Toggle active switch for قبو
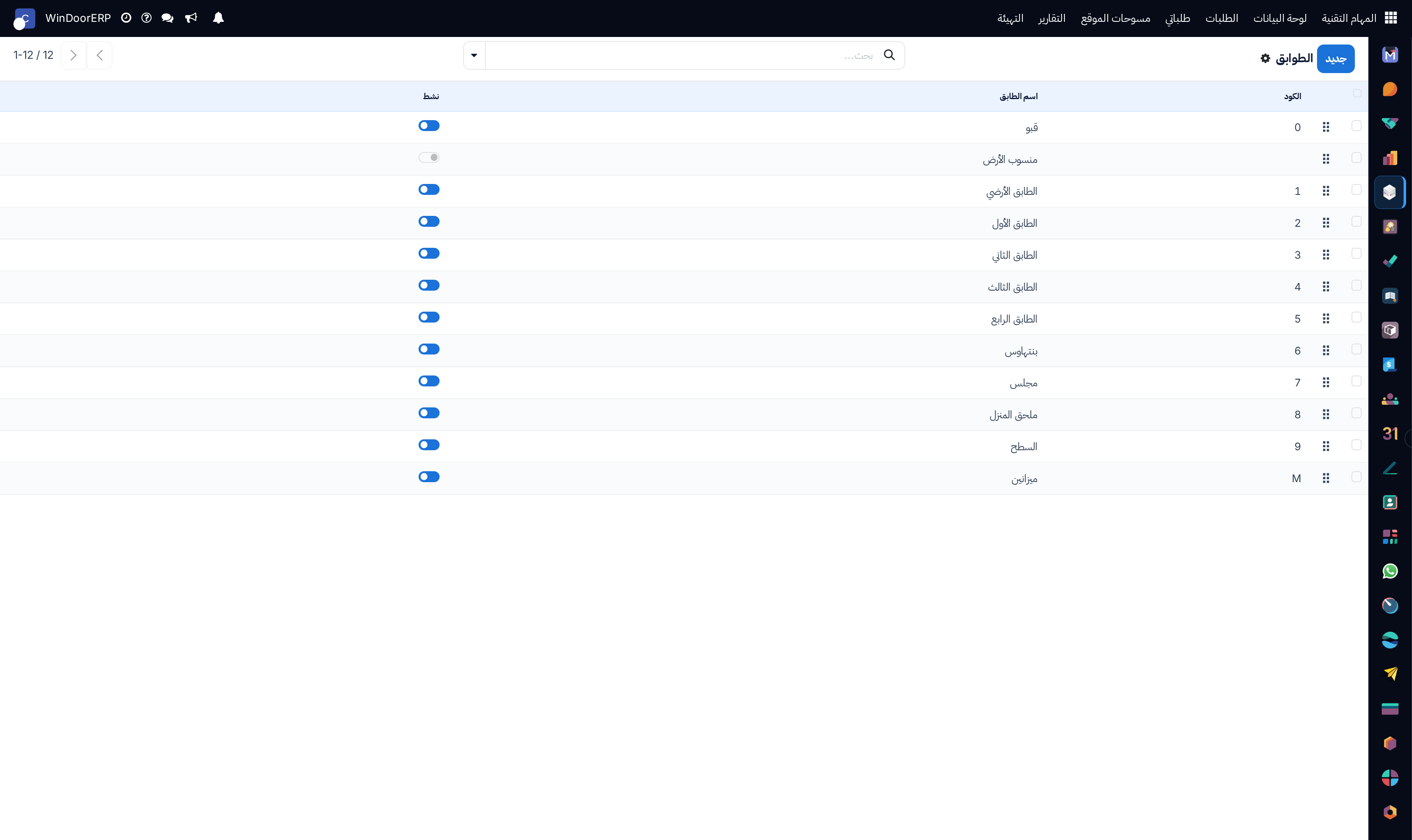This screenshot has width=1412, height=840. click(x=429, y=126)
